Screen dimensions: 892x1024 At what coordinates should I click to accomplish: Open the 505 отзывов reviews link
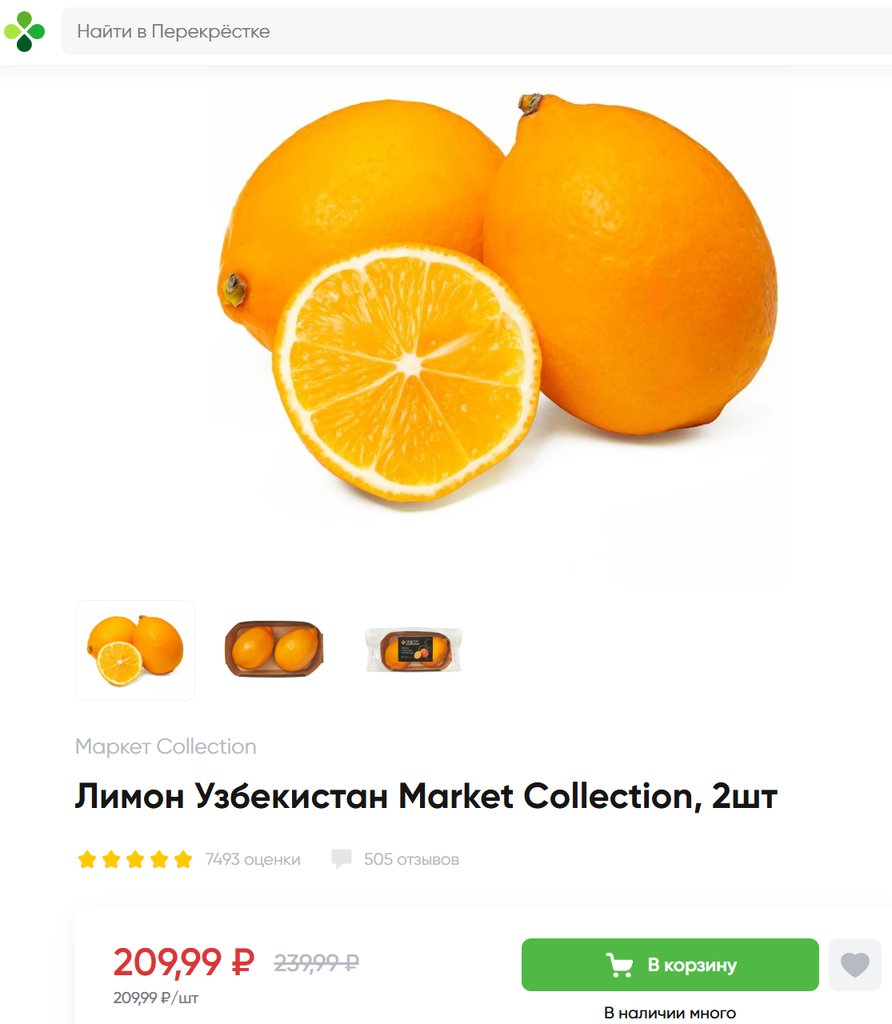pos(411,859)
